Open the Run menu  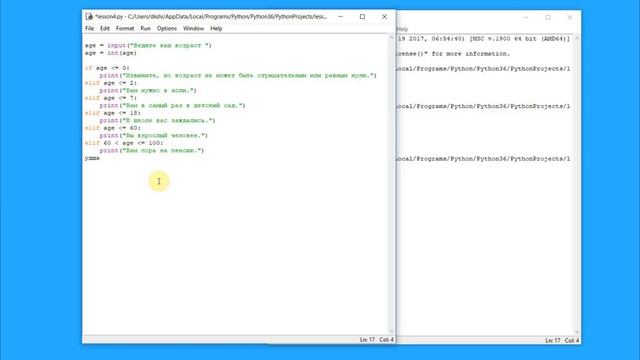[145, 29]
